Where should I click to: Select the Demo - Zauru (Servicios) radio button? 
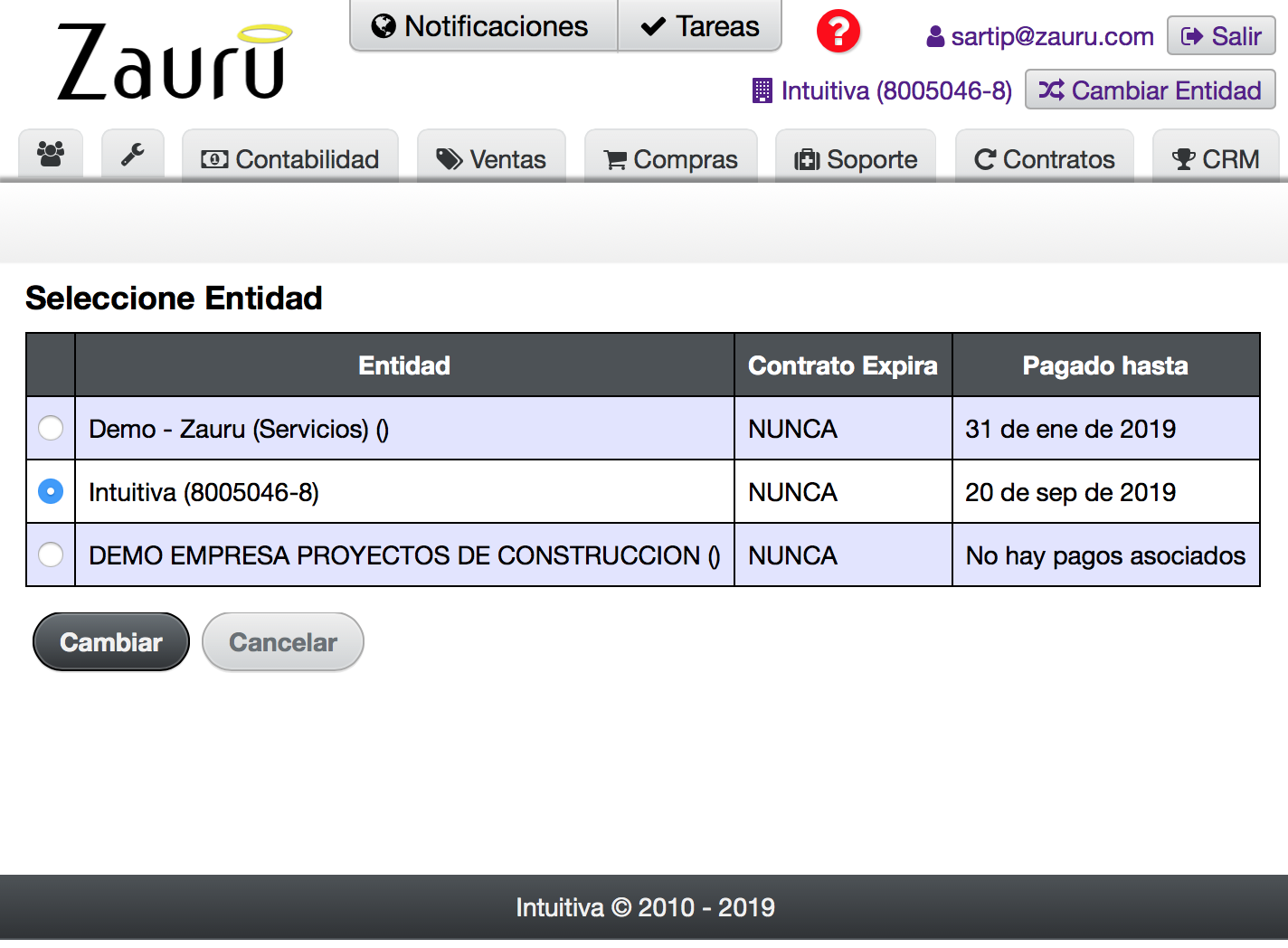coord(51,428)
